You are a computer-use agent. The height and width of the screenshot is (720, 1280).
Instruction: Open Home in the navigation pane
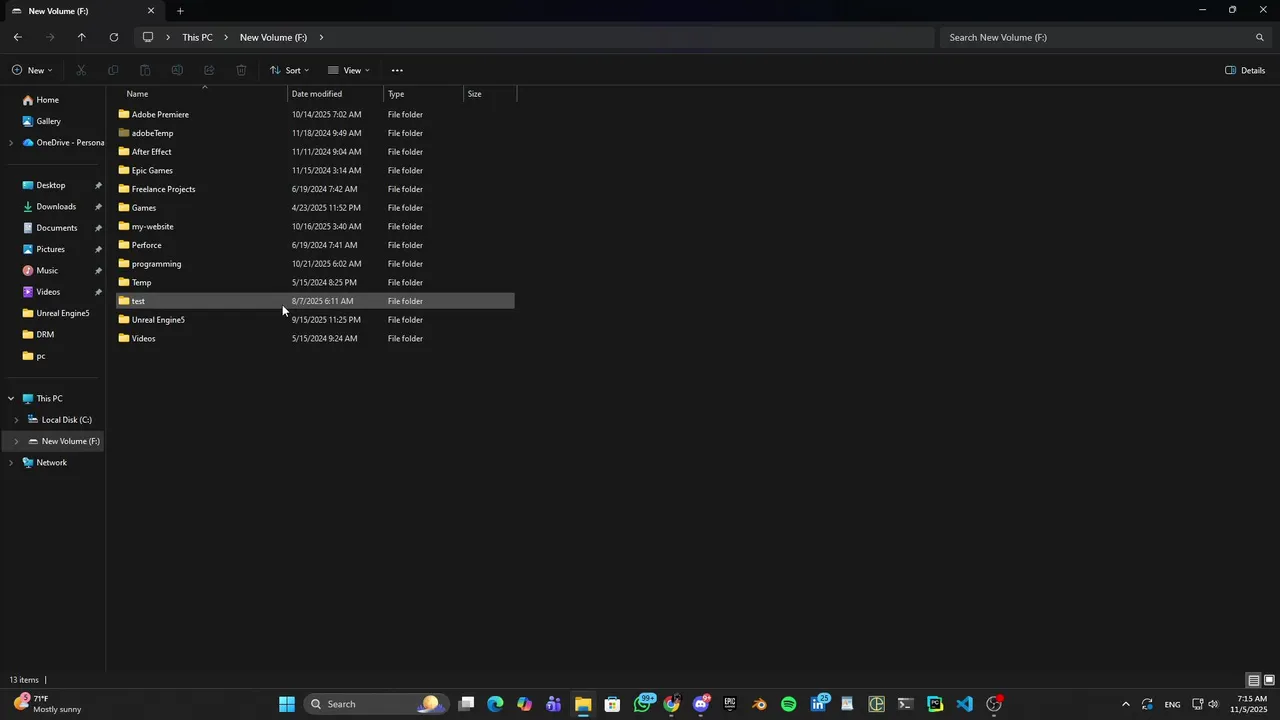[47, 100]
